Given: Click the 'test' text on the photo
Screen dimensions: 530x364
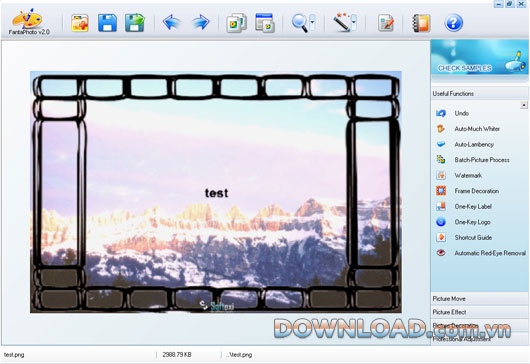Looking at the screenshot, I should [x=216, y=193].
